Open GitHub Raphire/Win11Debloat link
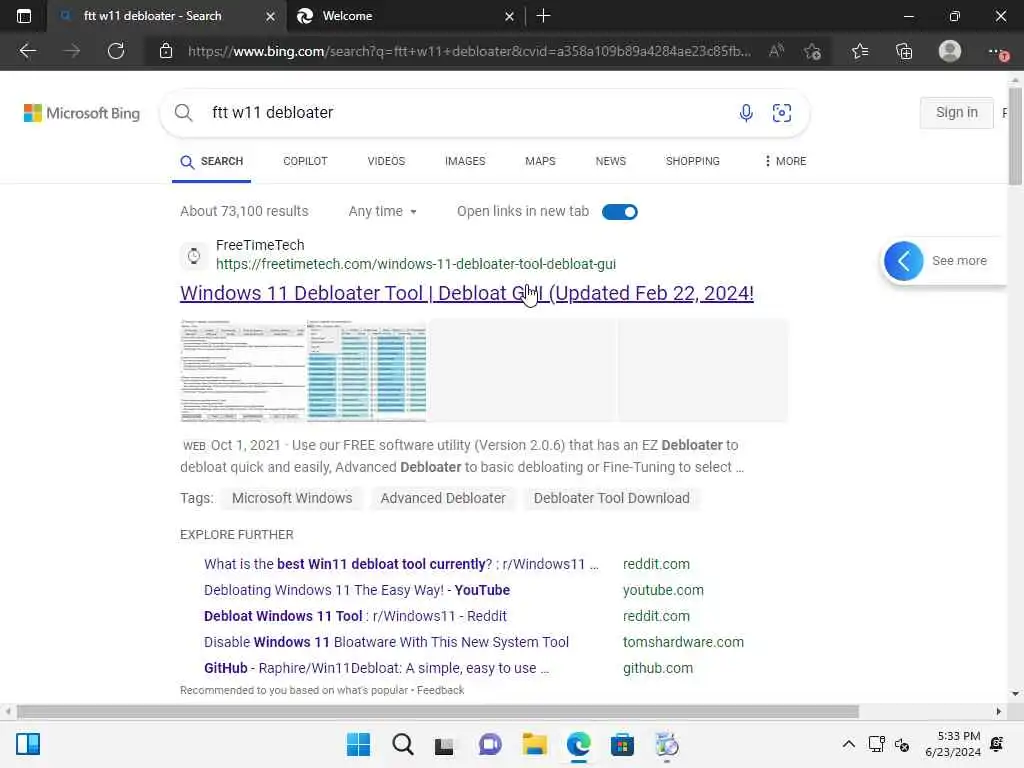This screenshot has width=1024, height=768. [x=376, y=669]
